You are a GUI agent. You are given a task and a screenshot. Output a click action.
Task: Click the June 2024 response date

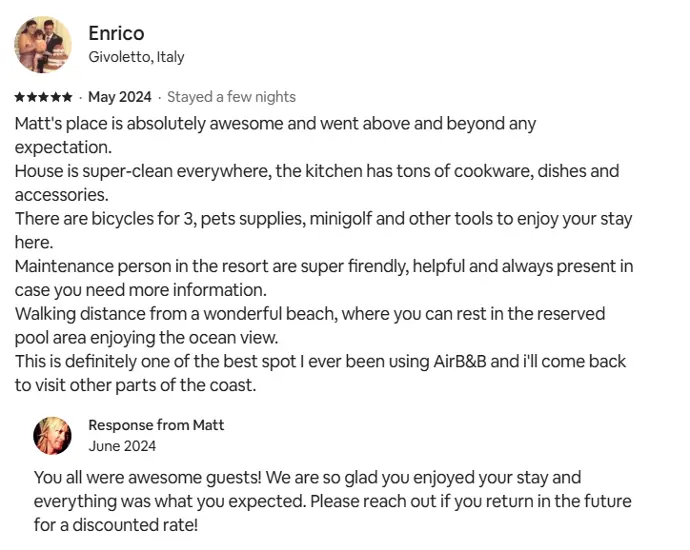pyautogui.click(x=122, y=446)
